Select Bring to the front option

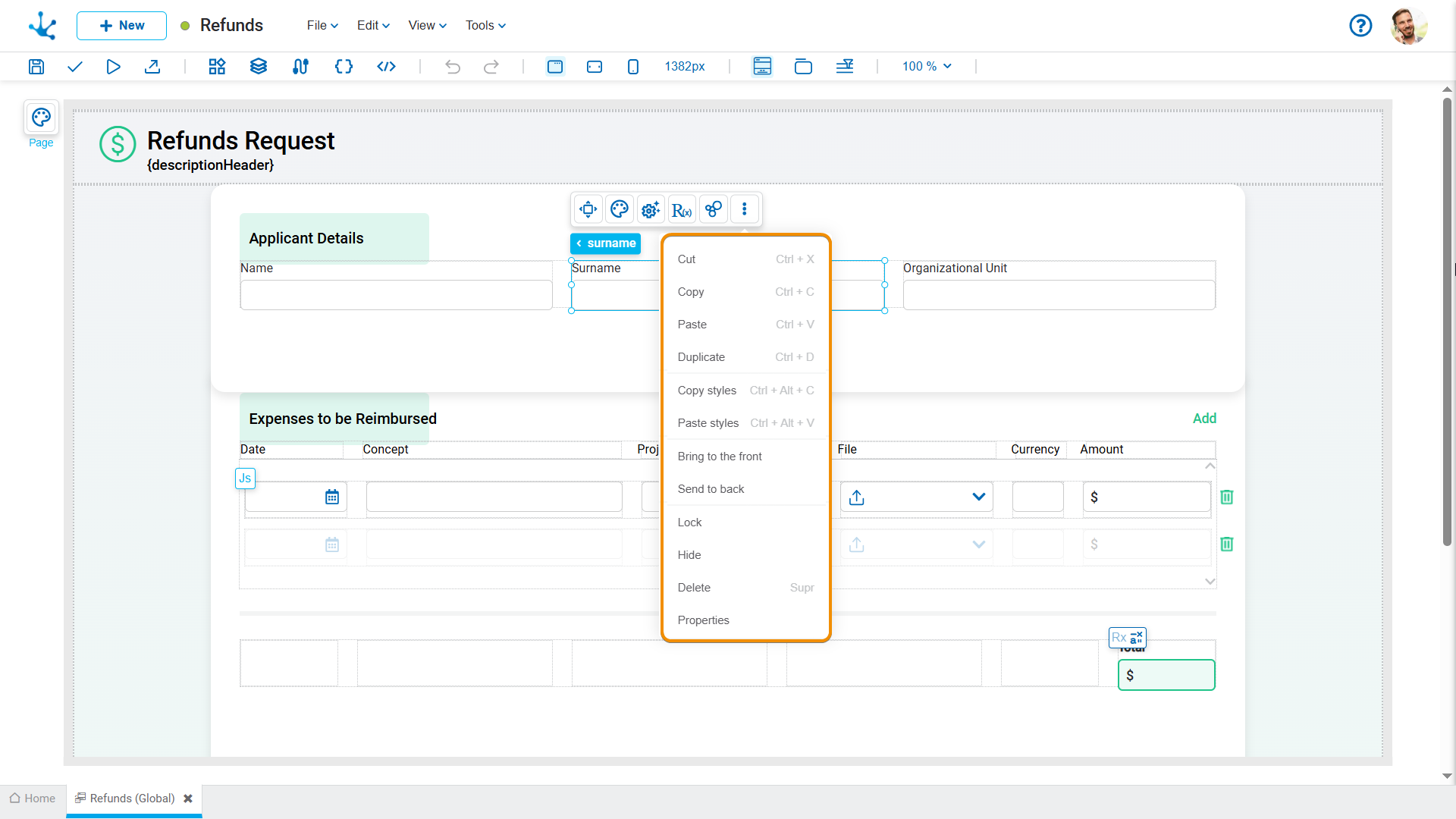coord(720,457)
